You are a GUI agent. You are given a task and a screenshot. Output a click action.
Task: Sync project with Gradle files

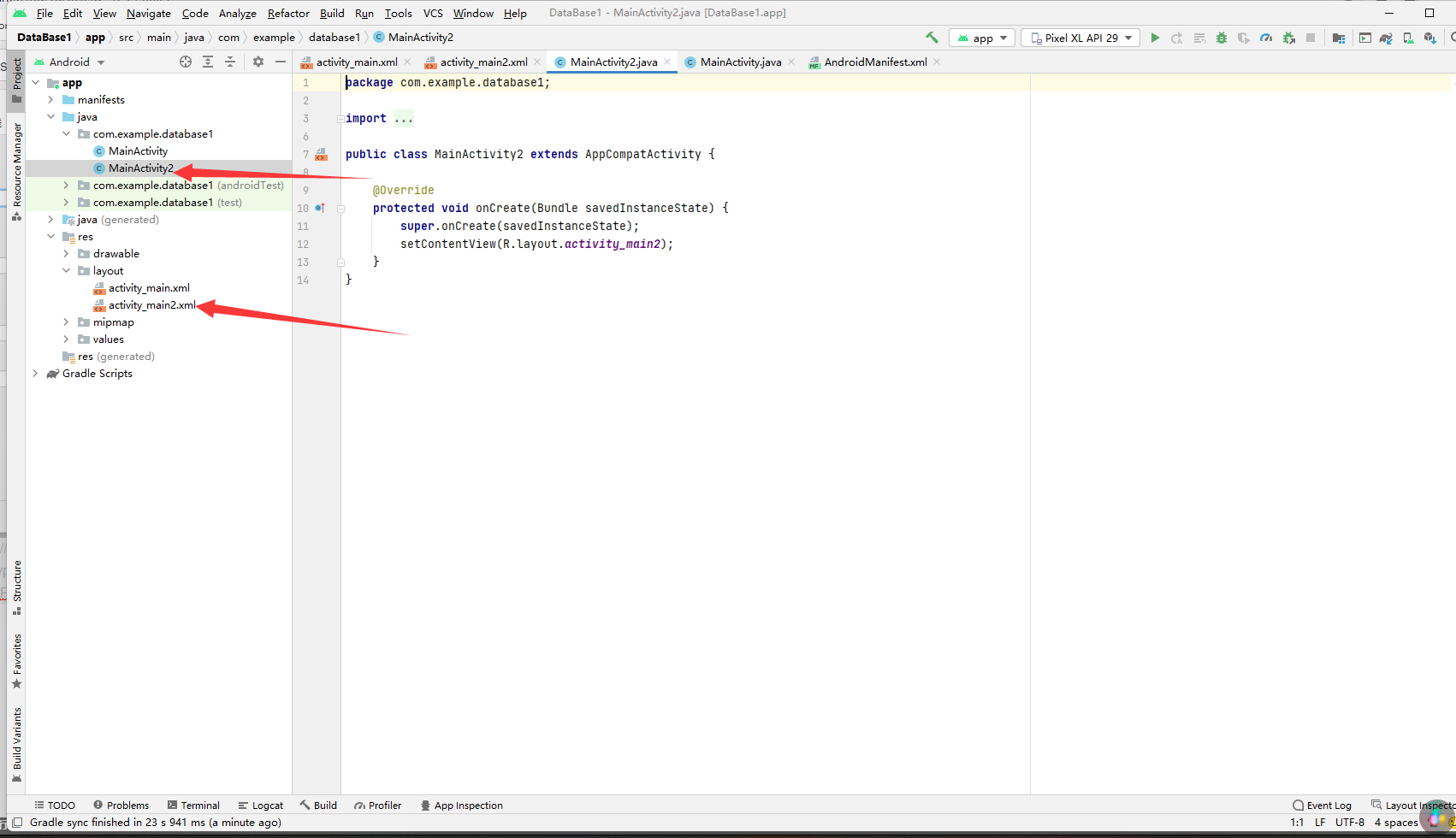click(1387, 38)
